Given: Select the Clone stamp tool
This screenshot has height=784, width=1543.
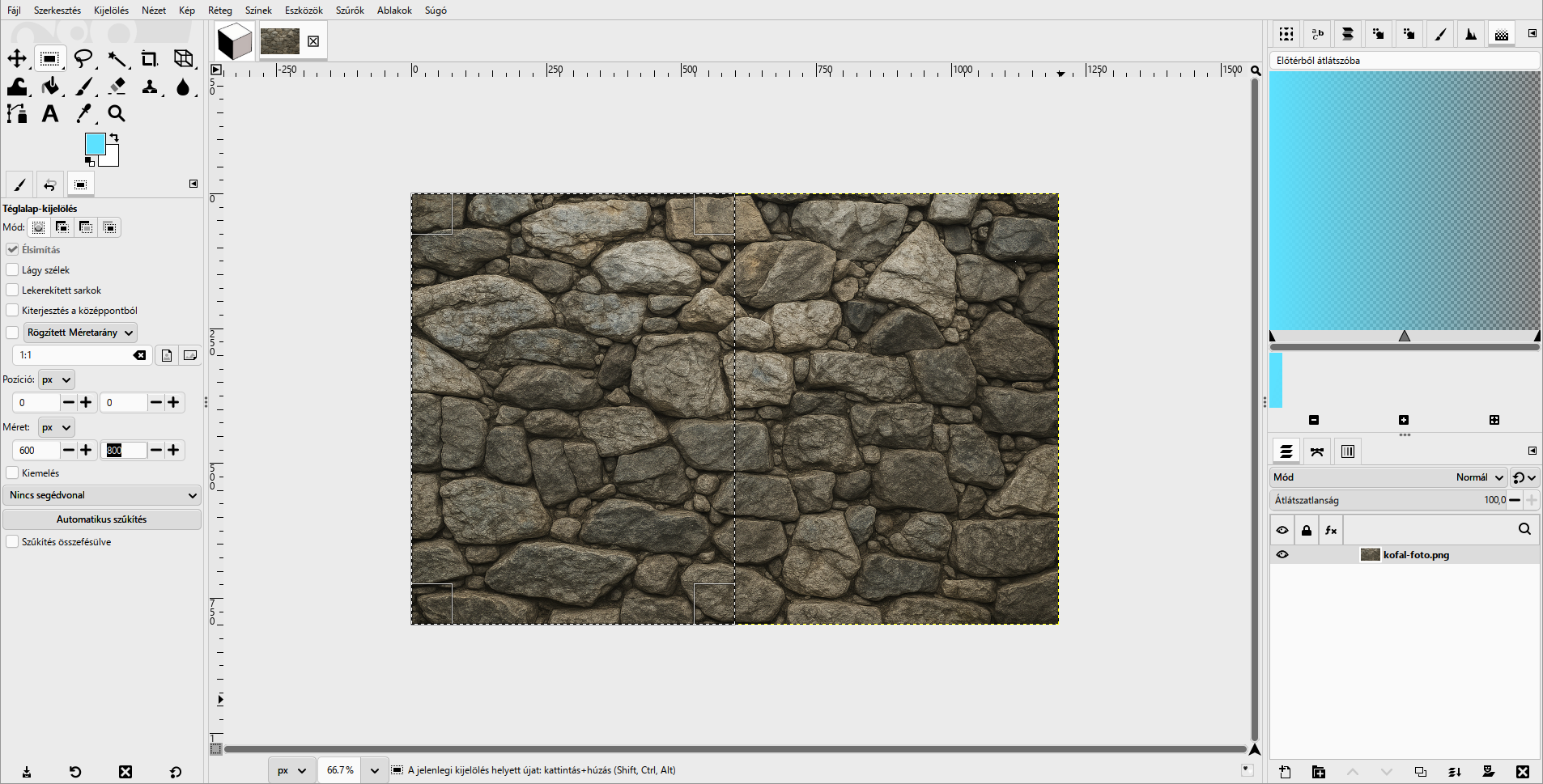Looking at the screenshot, I should [150, 87].
